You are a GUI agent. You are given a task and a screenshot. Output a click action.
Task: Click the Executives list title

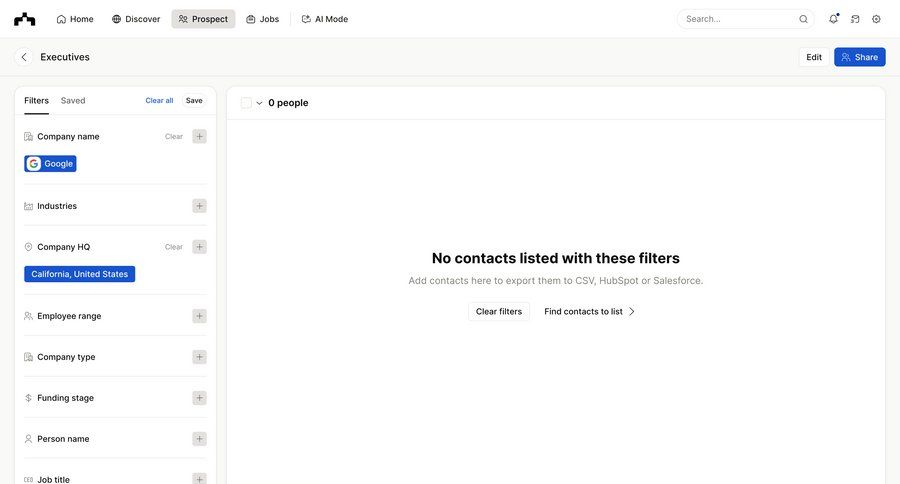(x=65, y=57)
